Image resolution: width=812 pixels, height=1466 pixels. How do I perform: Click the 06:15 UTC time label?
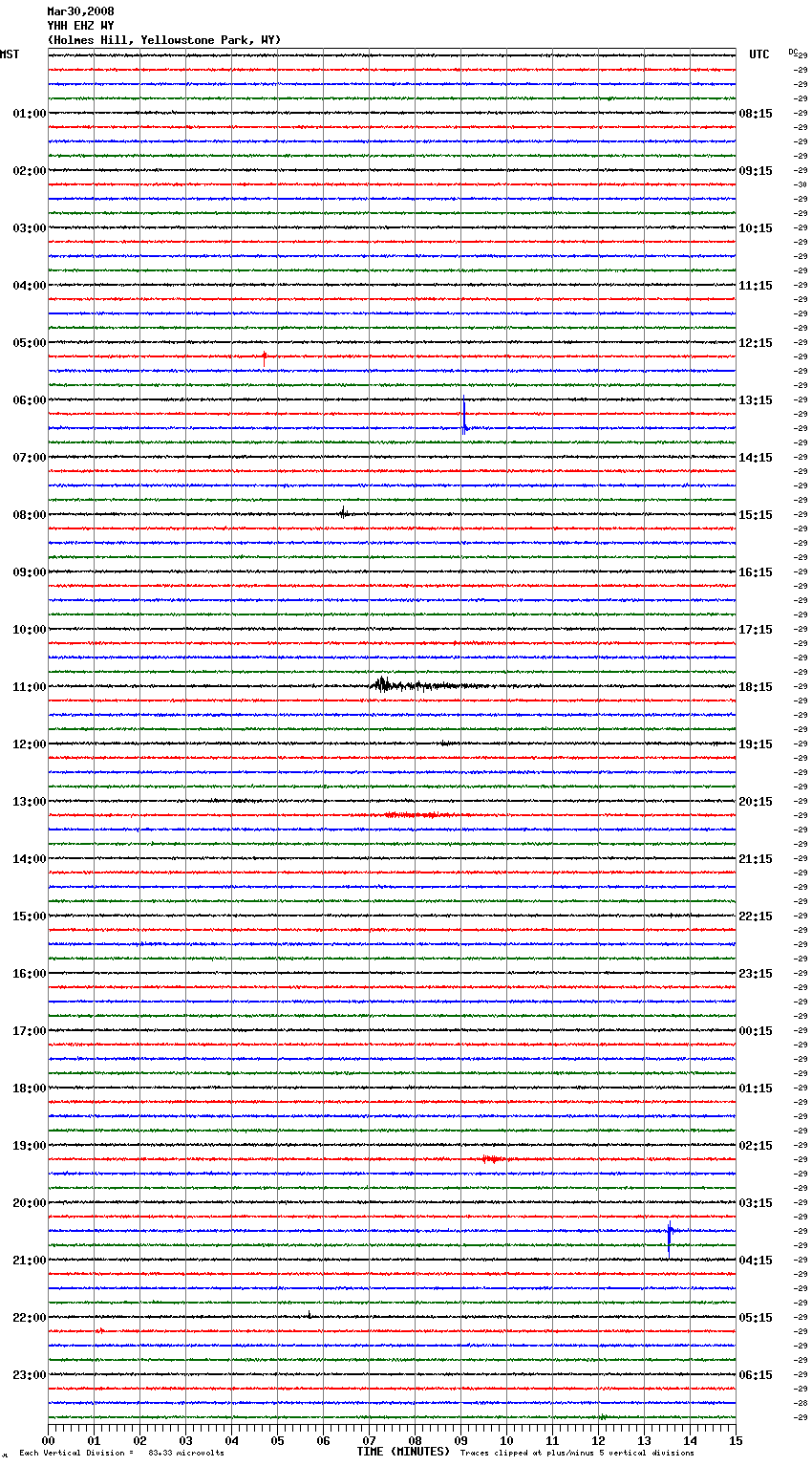pyautogui.click(x=756, y=1375)
